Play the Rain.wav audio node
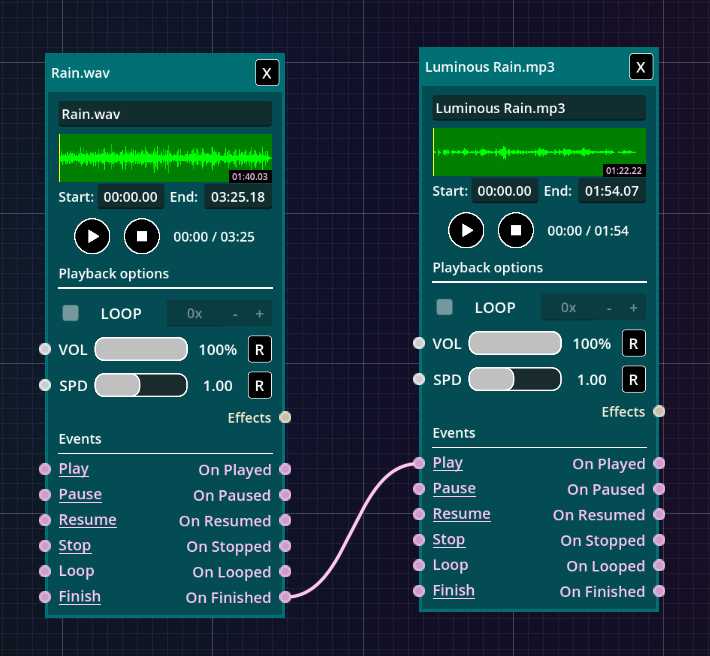This screenshot has height=656, width=710. [x=92, y=236]
